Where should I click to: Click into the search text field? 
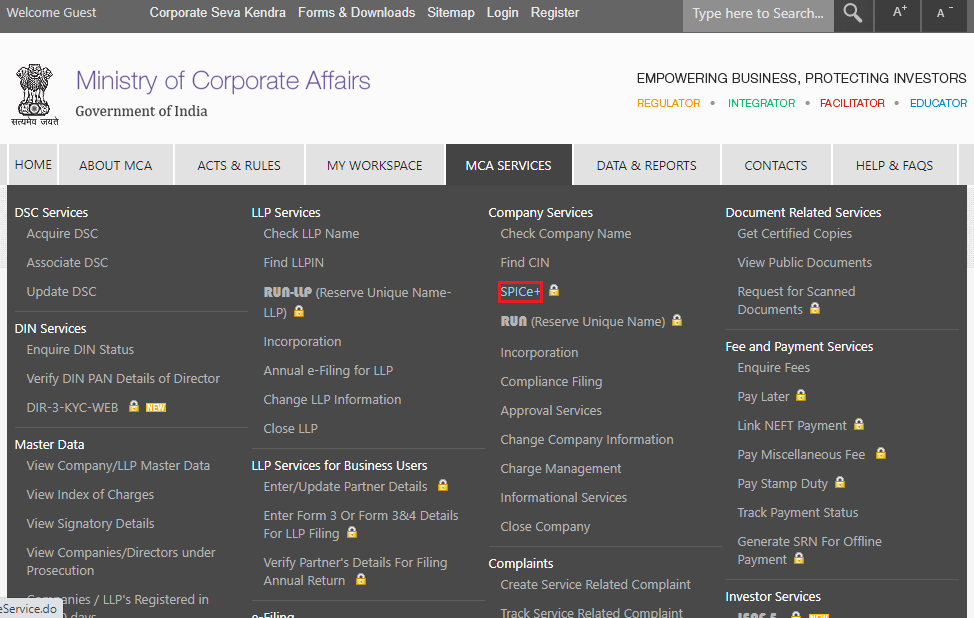[758, 14]
